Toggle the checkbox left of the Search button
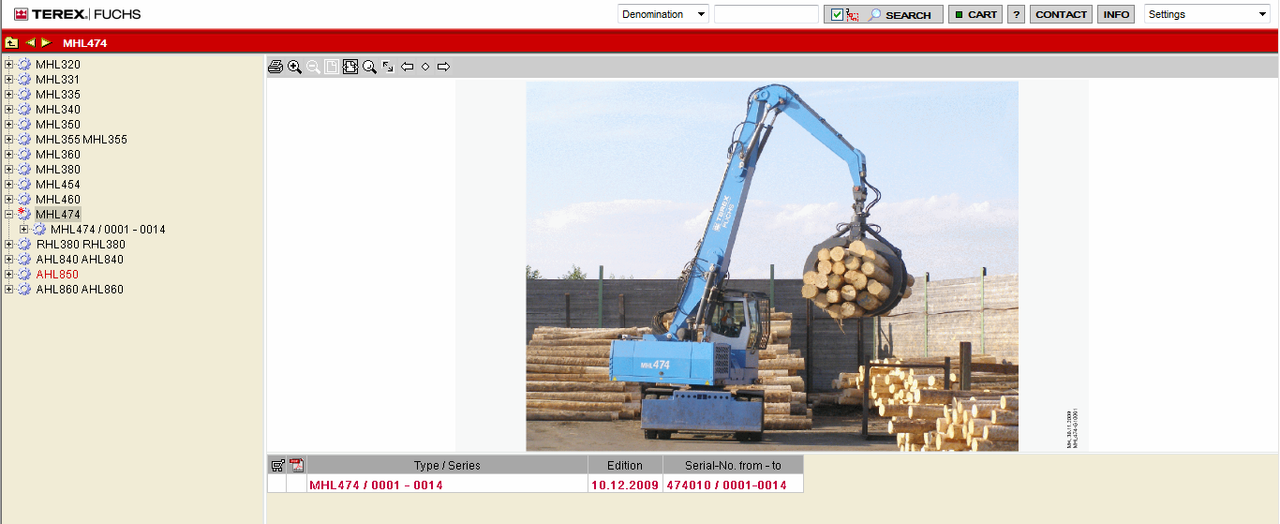Screen dimensions: 1280x524 837,15
